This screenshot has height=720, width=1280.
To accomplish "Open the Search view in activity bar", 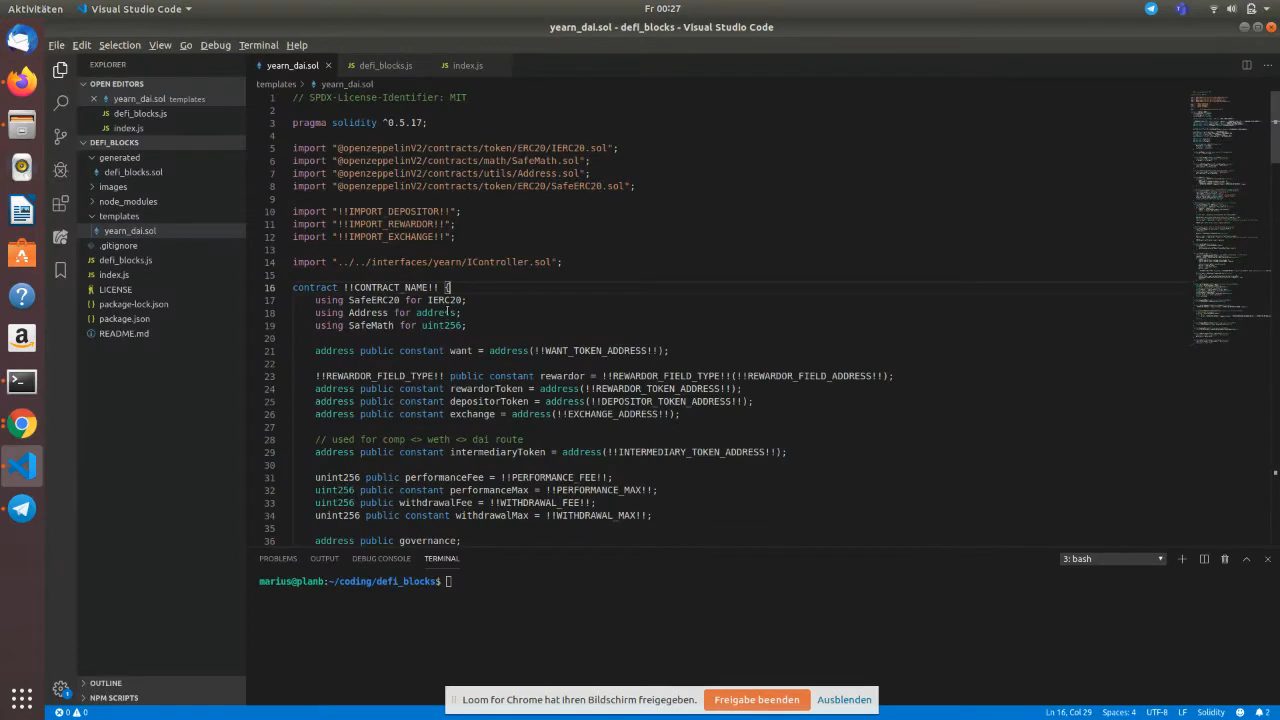I will pyautogui.click(x=60, y=102).
